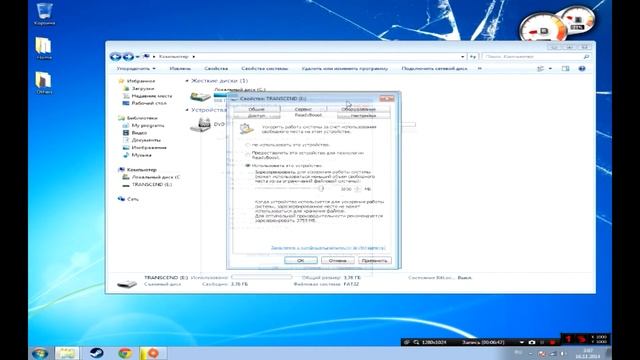Open the view options dropdown arrow in the Explorer toolbar
The width and height of the screenshot is (640, 360).
coord(550,69)
